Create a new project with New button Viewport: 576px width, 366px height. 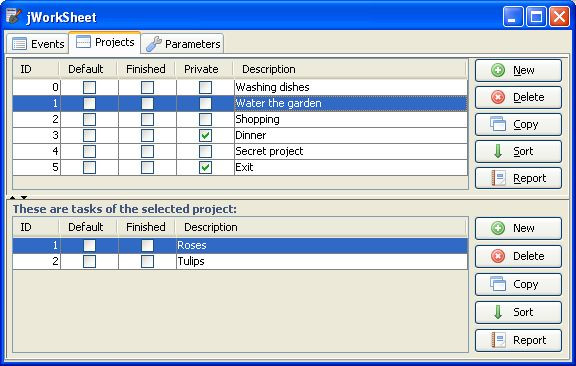pos(518,70)
